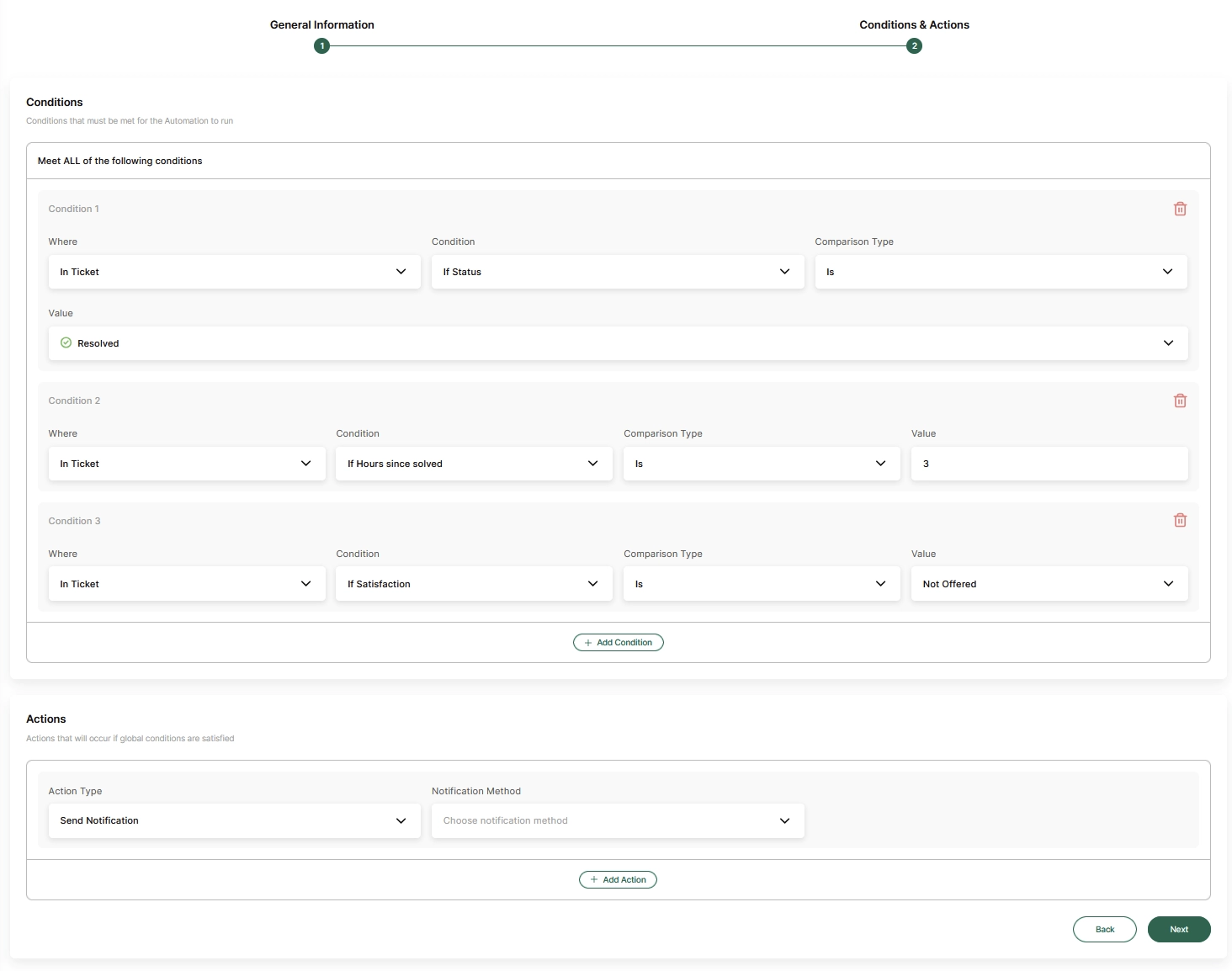This screenshot has width=1232, height=971.
Task: Expand the Resolved value dropdown
Action: (x=619, y=343)
